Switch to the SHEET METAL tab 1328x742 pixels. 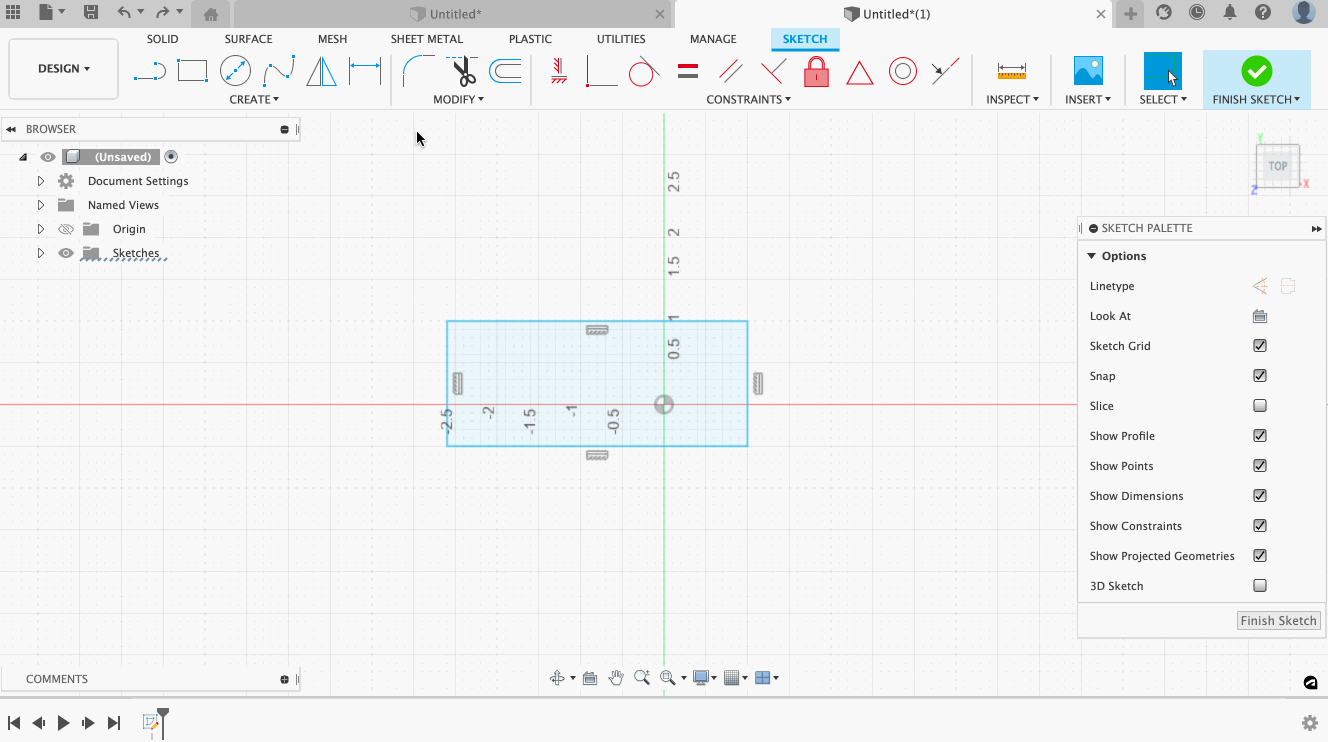426,39
